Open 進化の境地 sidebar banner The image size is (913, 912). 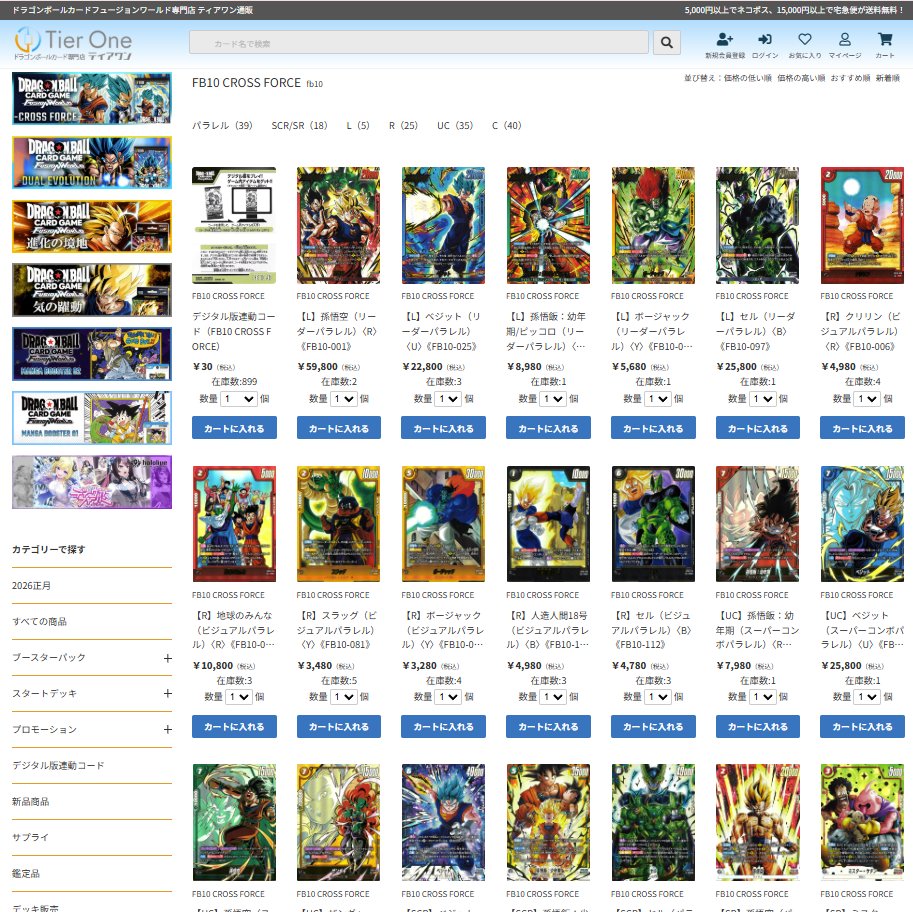pyautogui.click(x=92, y=227)
